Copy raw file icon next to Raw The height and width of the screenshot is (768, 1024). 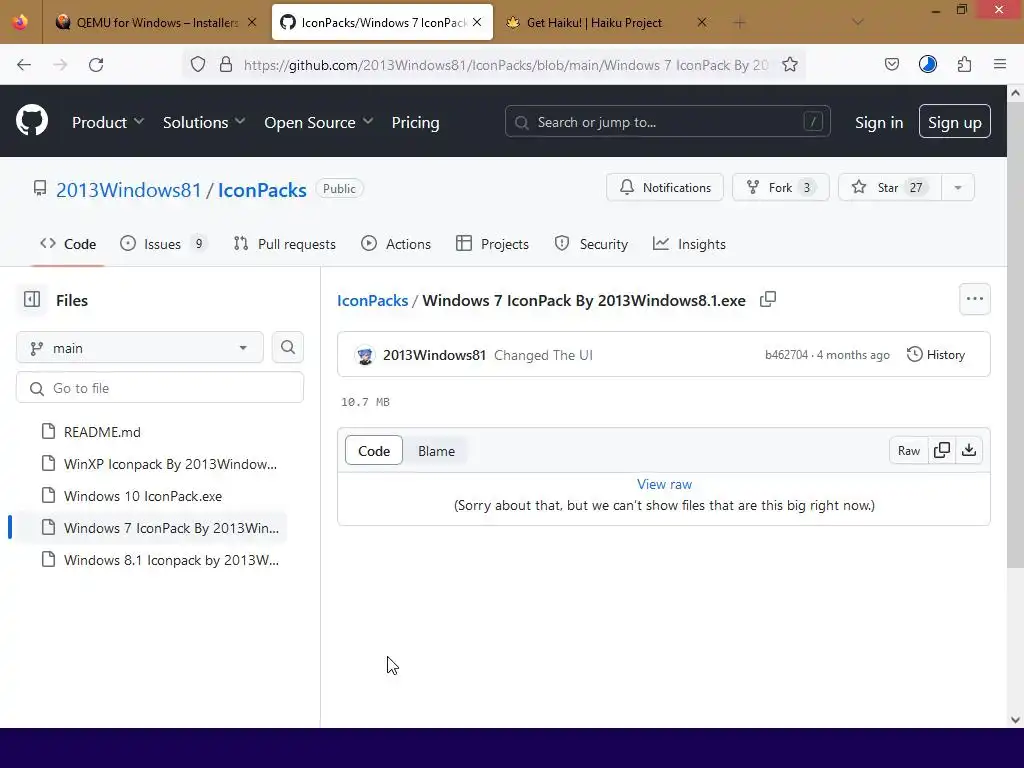[x=942, y=451]
